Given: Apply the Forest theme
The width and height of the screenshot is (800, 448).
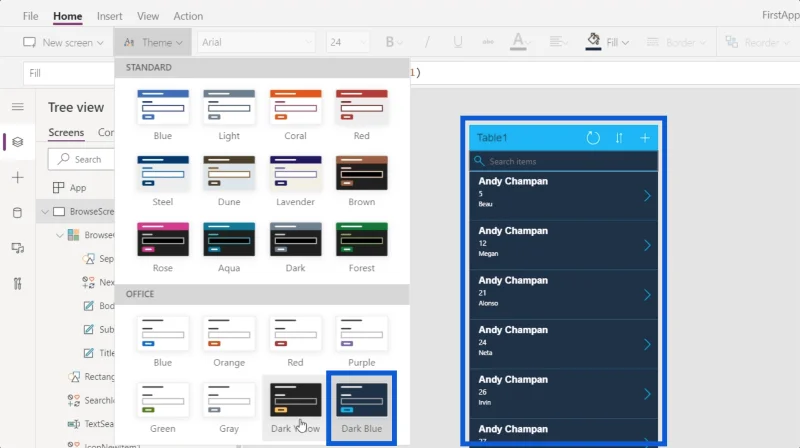Looking at the screenshot, I should point(362,247).
